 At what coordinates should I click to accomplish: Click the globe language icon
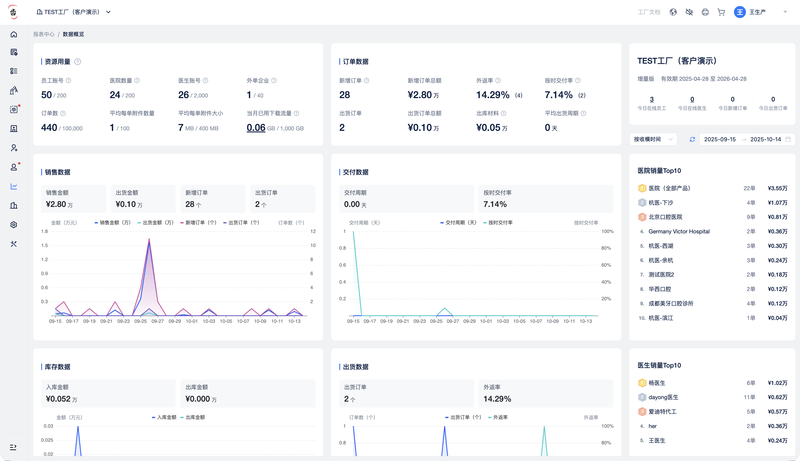(673, 12)
